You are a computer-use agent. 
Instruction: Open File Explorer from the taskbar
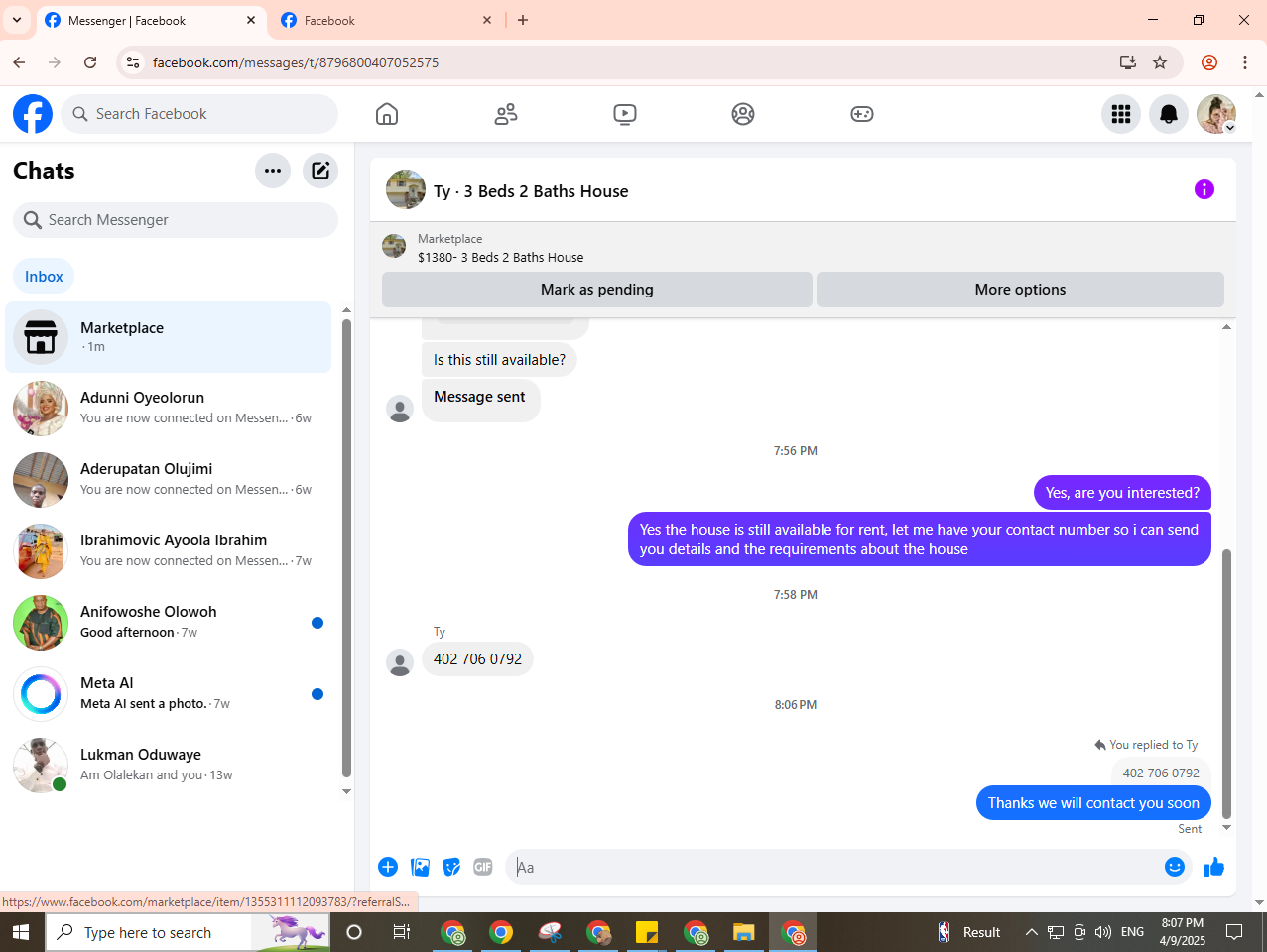(744, 932)
